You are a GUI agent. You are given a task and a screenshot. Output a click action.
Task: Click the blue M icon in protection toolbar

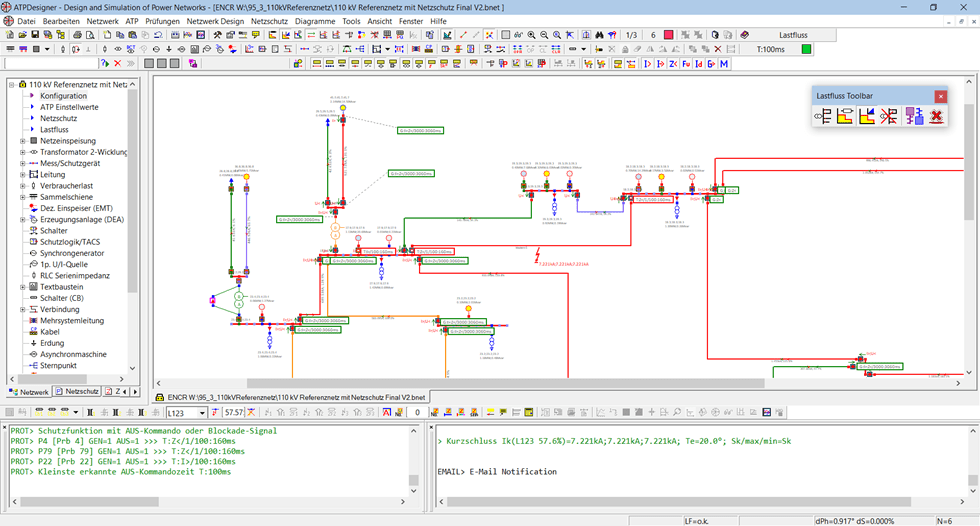723,64
